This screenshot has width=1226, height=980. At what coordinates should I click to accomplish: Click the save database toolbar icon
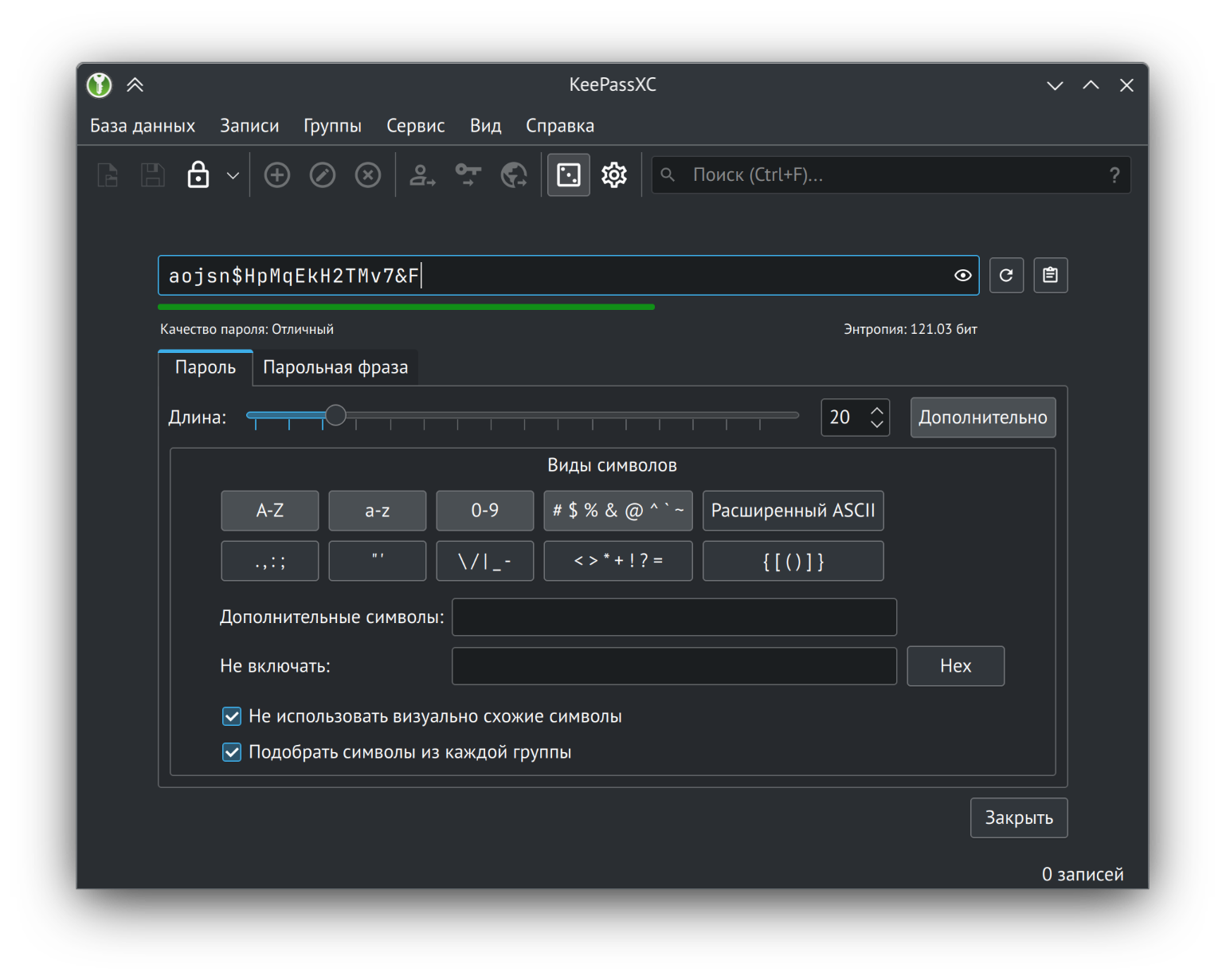coord(153,174)
